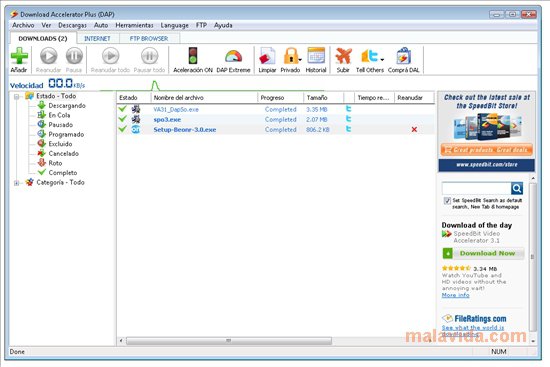
Task: Click the Tiempo re... column header
Action: (374, 98)
